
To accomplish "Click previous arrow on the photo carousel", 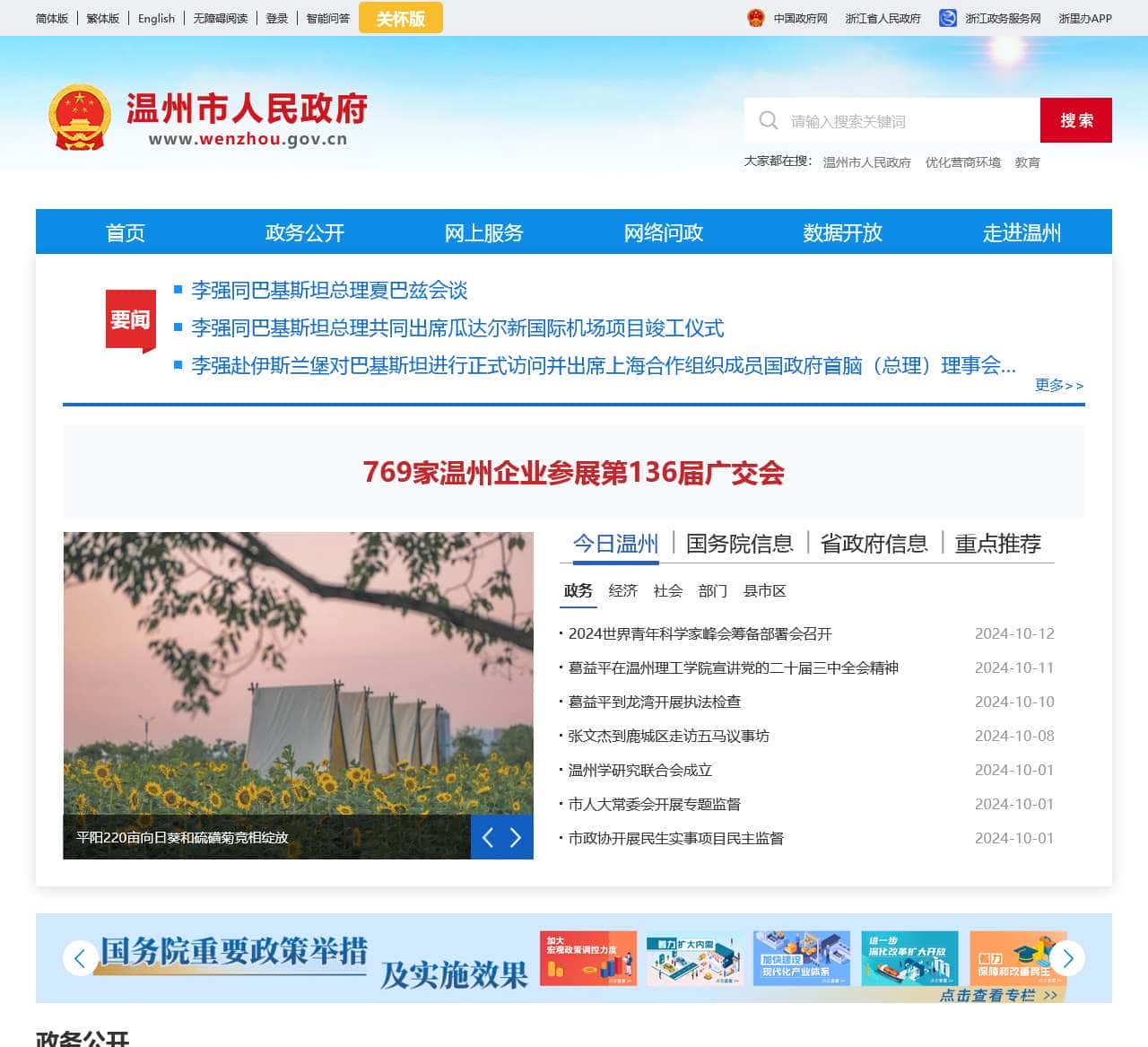I will coord(488,837).
